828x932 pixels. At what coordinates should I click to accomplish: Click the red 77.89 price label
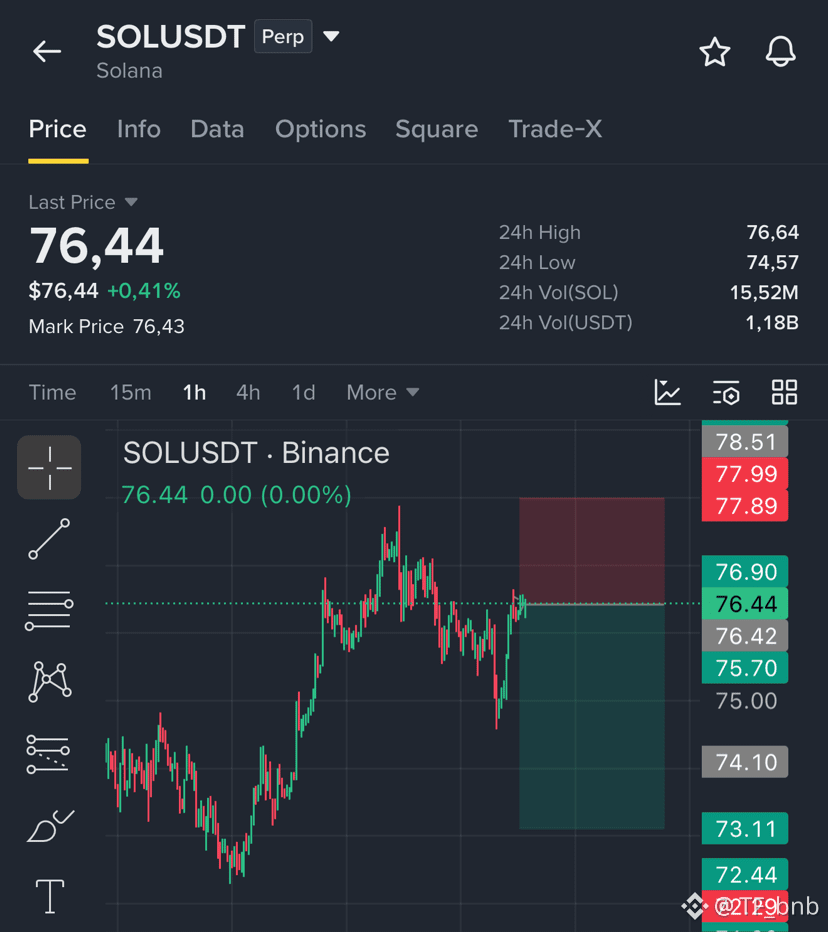(745, 506)
